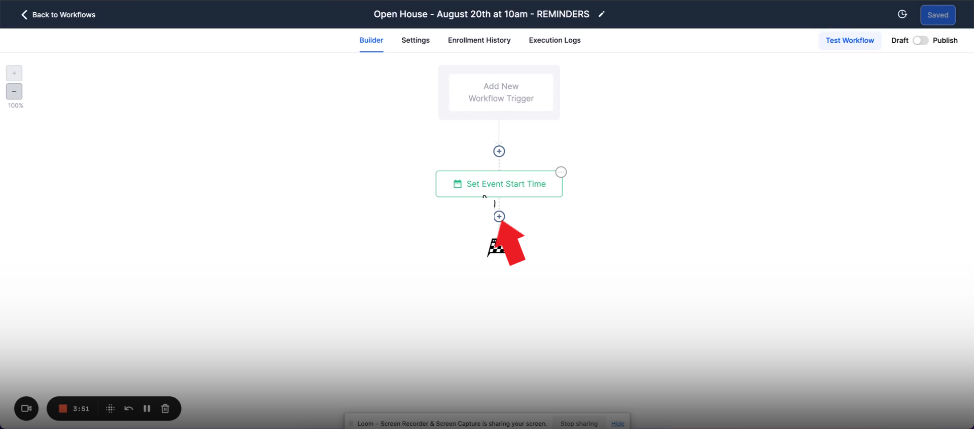Add action below Set Event Start Time
Screen dimensions: 974x429
pyautogui.click(x=499, y=216)
